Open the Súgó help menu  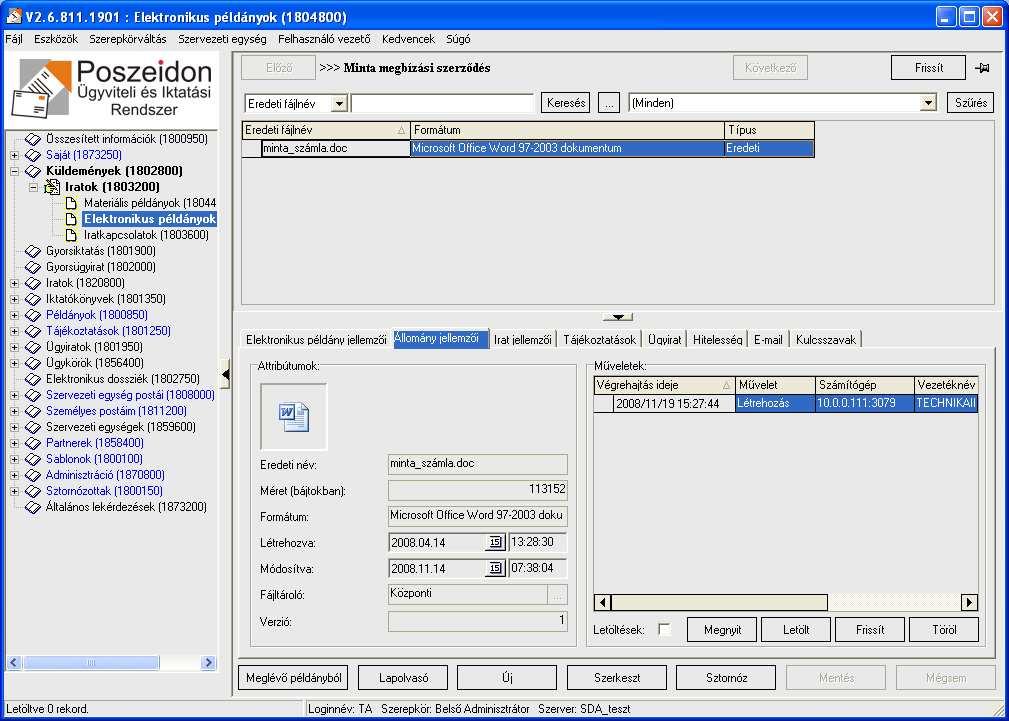458,39
